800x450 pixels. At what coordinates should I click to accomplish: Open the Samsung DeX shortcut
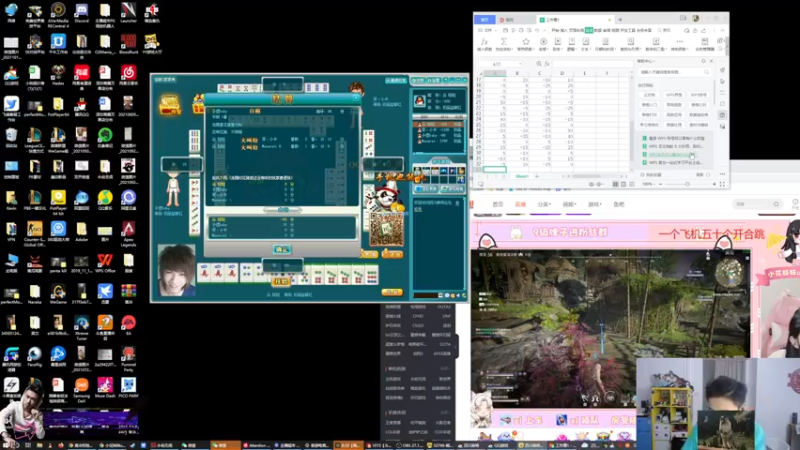click(x=82, y=390)
